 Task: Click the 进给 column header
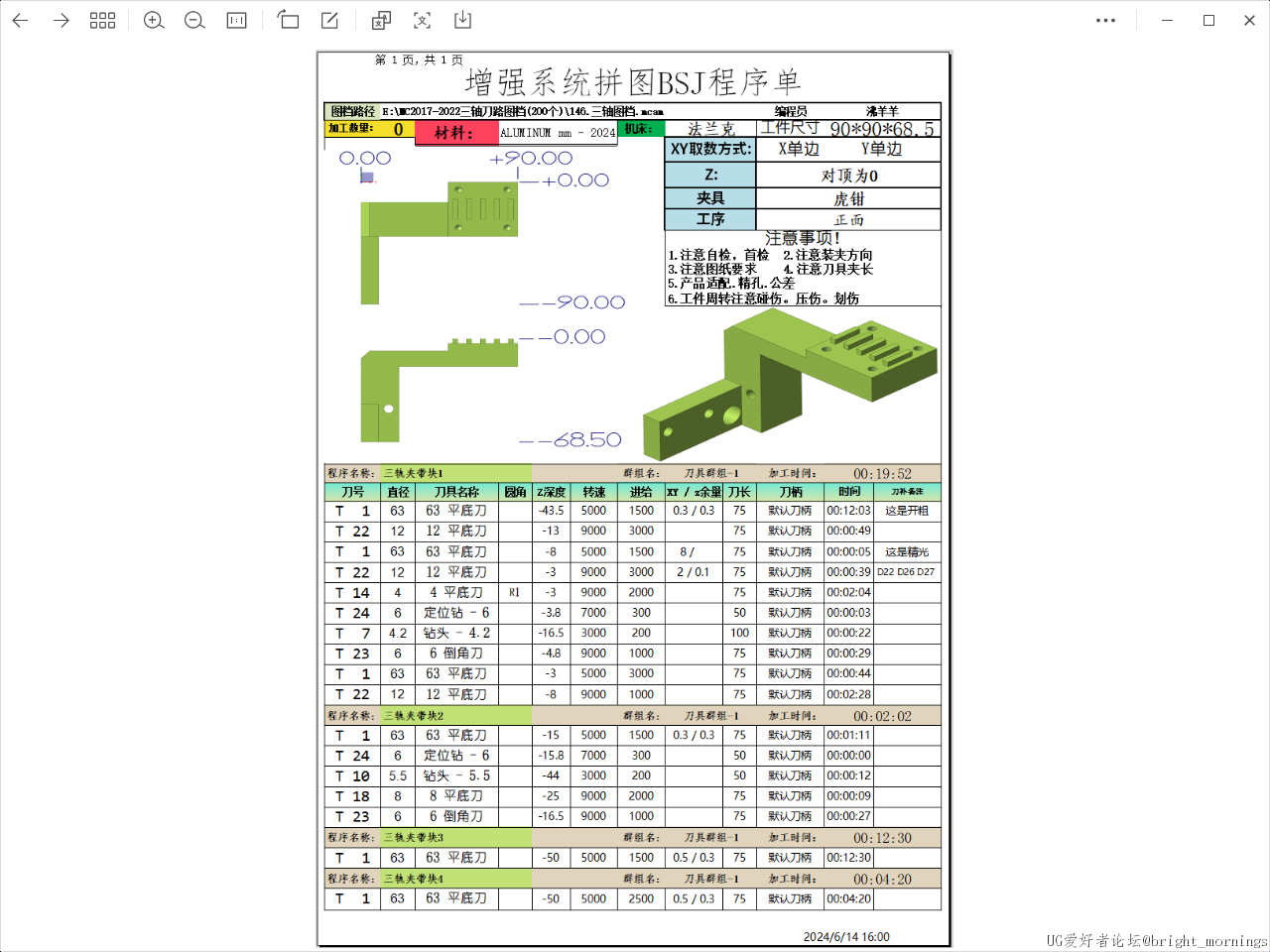pos(641,492)
